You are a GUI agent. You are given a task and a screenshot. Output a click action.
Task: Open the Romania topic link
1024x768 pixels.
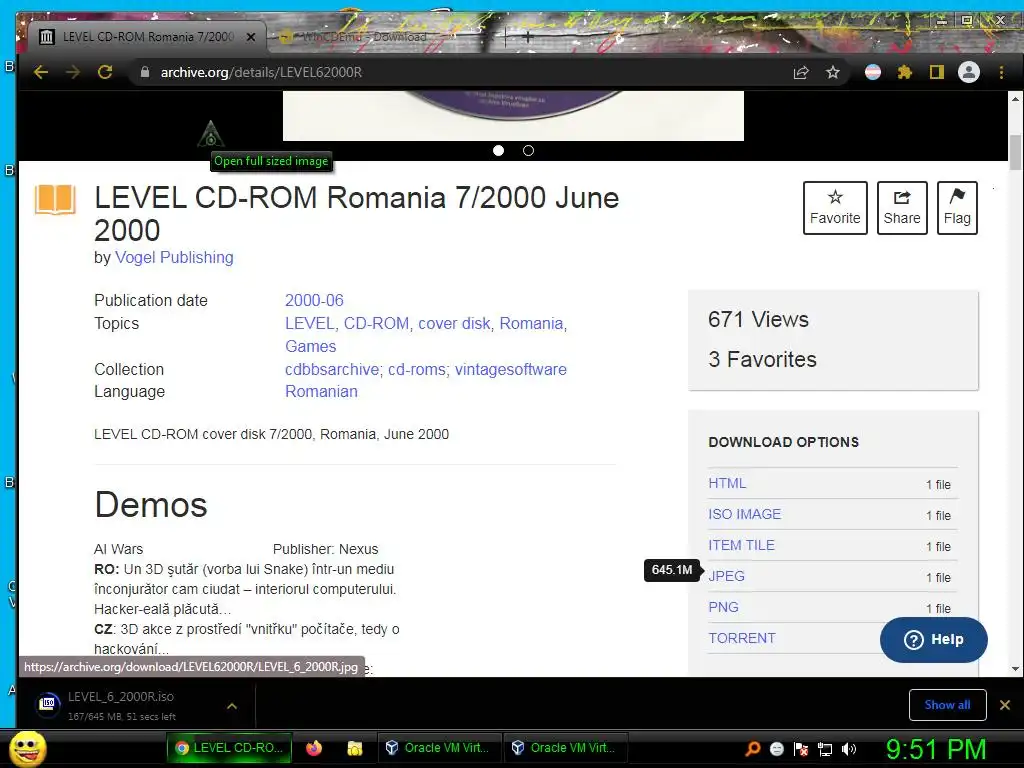click(532, 323)
